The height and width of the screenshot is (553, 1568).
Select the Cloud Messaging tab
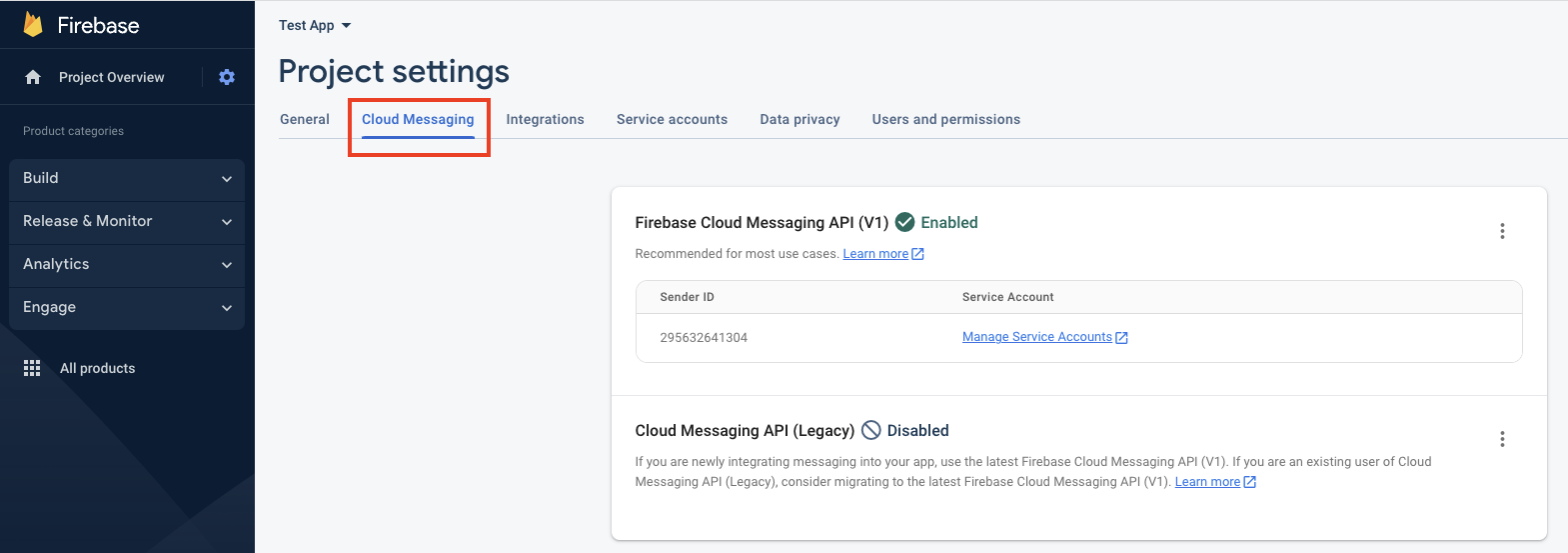tap(418, 119)
